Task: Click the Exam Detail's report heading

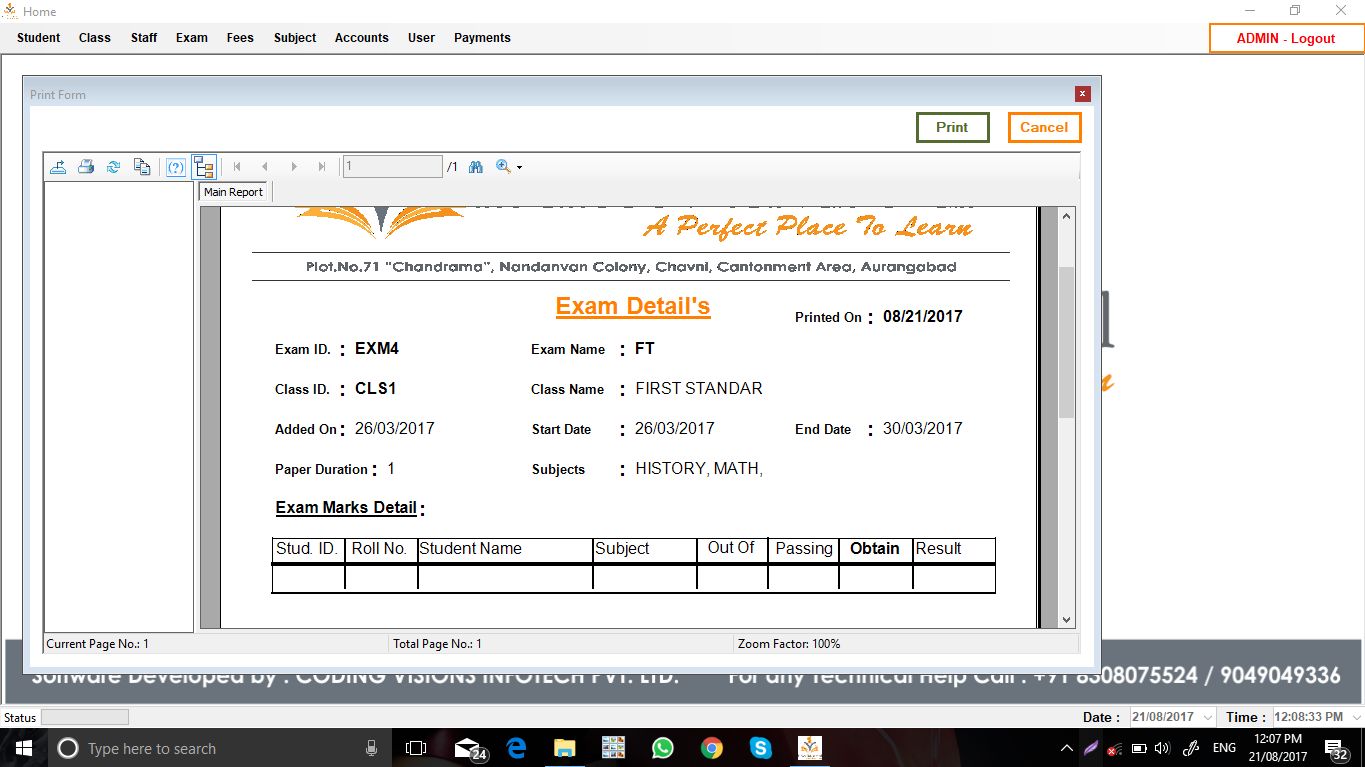Action: click(633, 306)
